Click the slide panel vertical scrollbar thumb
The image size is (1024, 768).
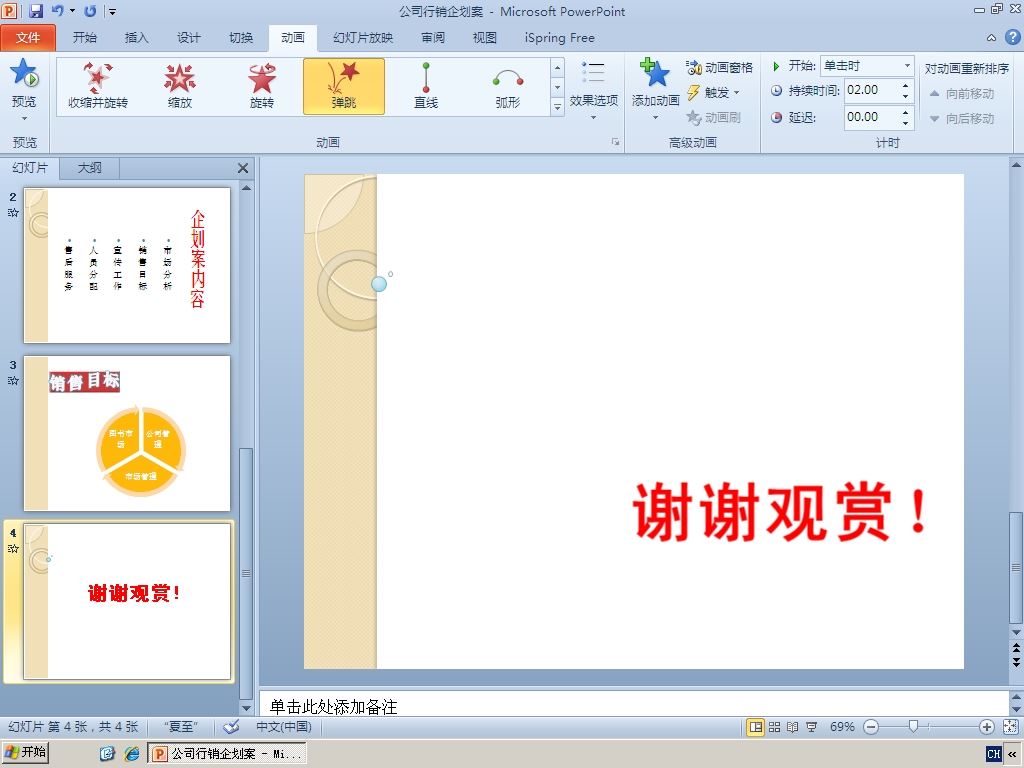point(246,573)
